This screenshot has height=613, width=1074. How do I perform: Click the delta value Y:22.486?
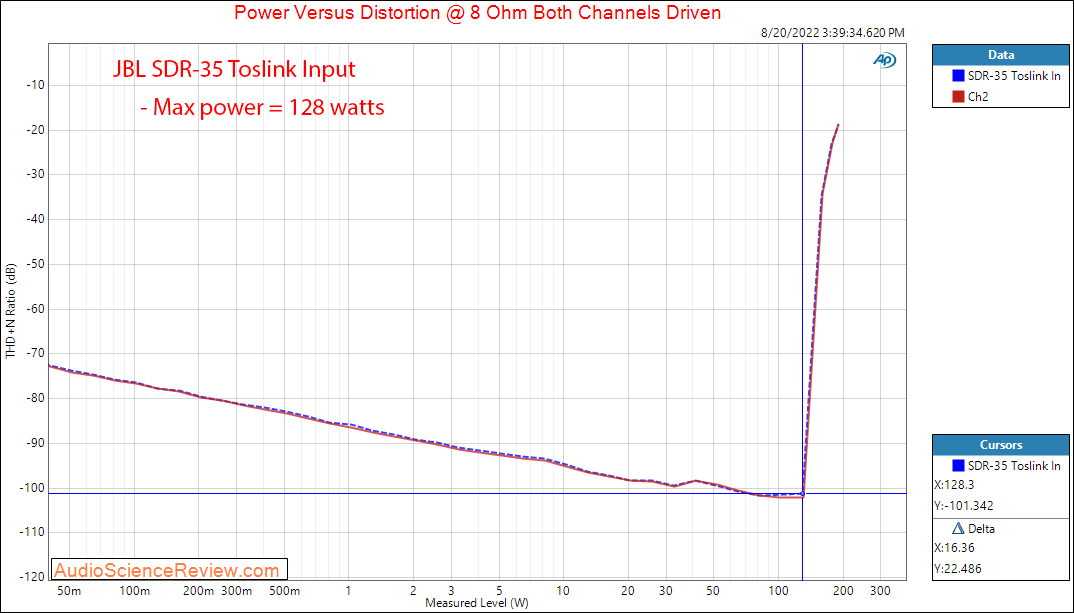959,568
